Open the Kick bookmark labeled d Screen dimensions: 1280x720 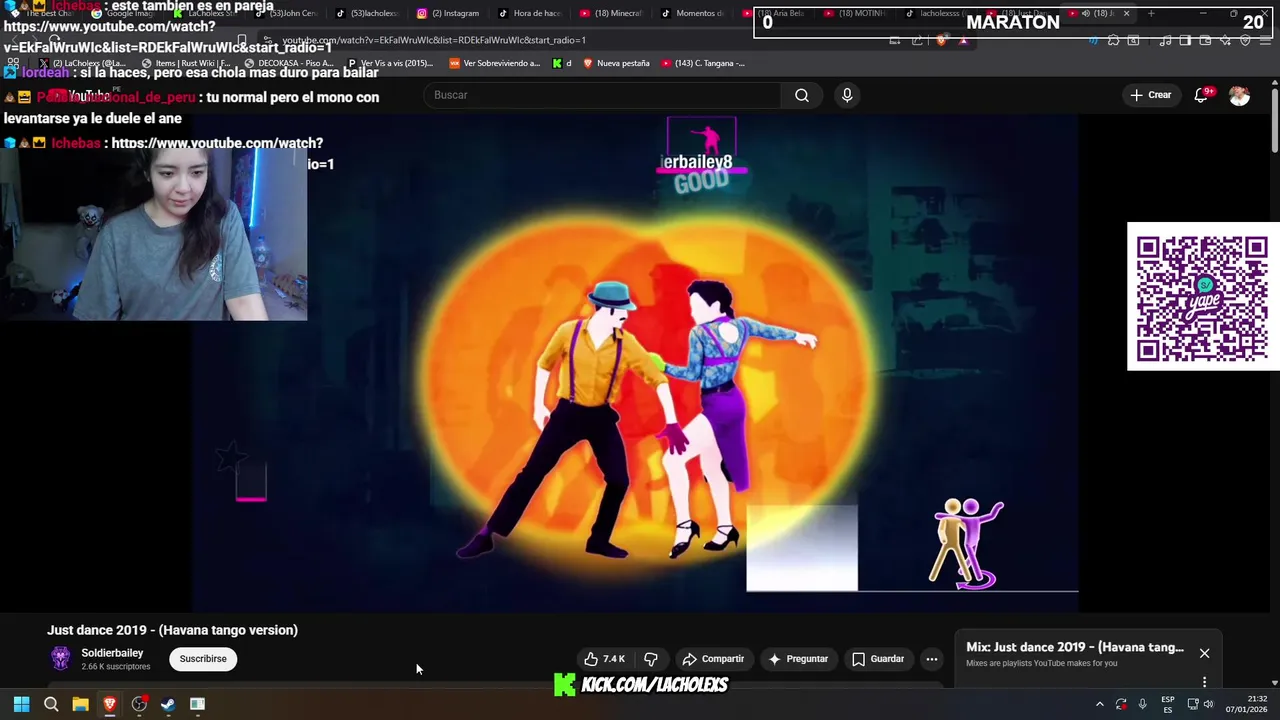coord(562,63)
